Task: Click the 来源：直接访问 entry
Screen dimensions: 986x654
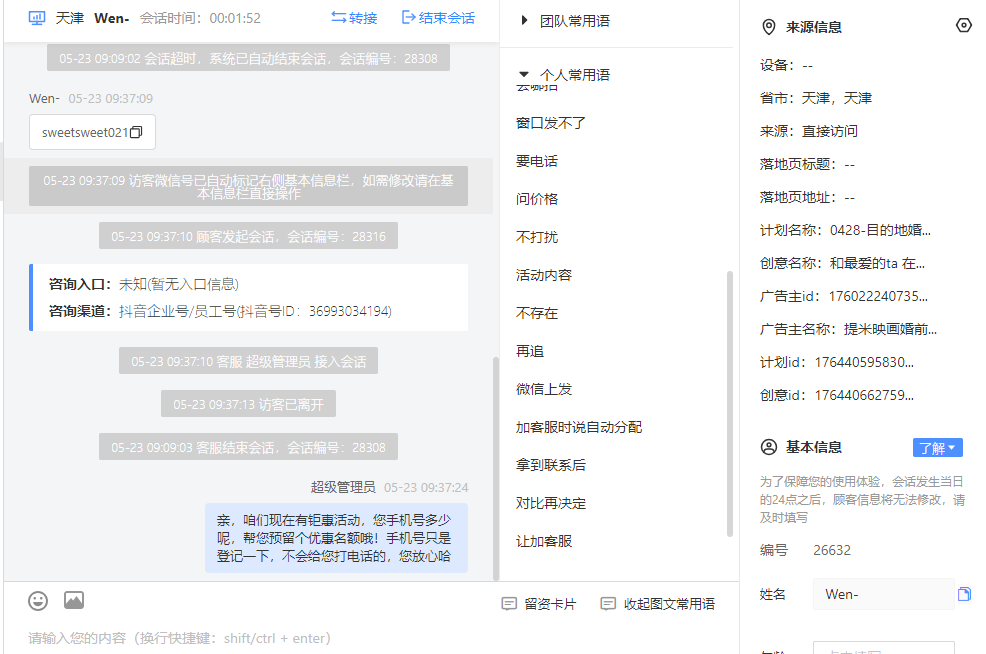Action: 809,131
